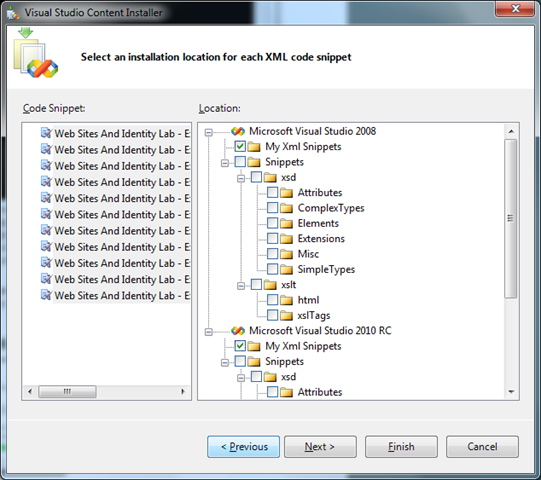Click the Next button
The height and width of the screenshot is (480, 541).
320,447
